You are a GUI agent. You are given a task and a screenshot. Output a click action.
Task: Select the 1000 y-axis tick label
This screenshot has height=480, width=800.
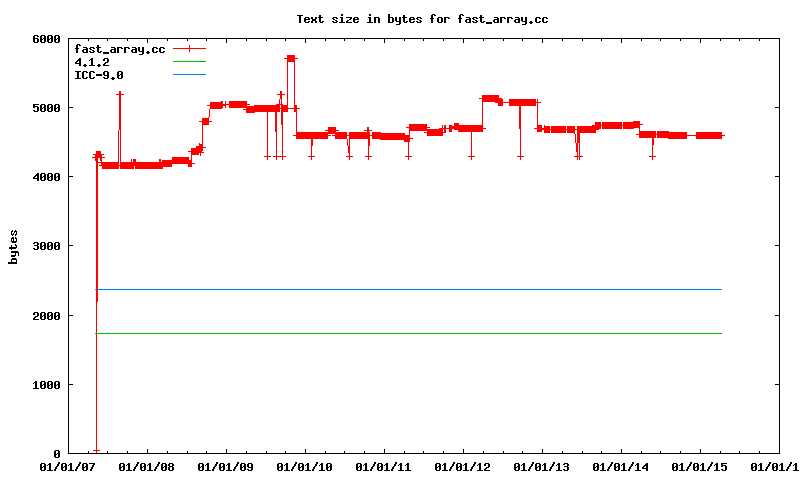pos(46,385)
